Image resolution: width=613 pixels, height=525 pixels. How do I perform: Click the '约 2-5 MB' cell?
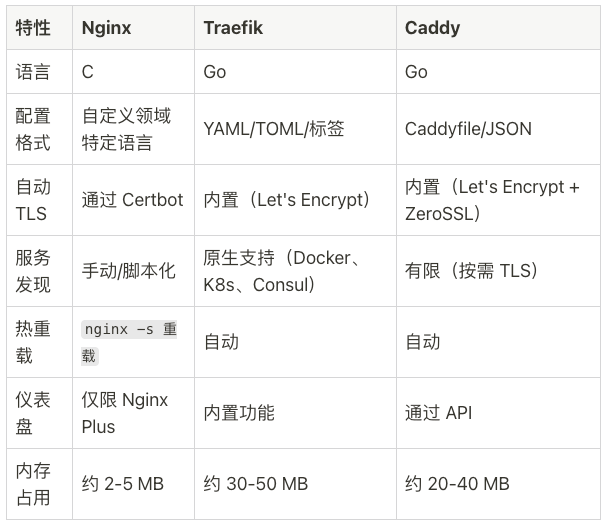[x=122, y=484]
